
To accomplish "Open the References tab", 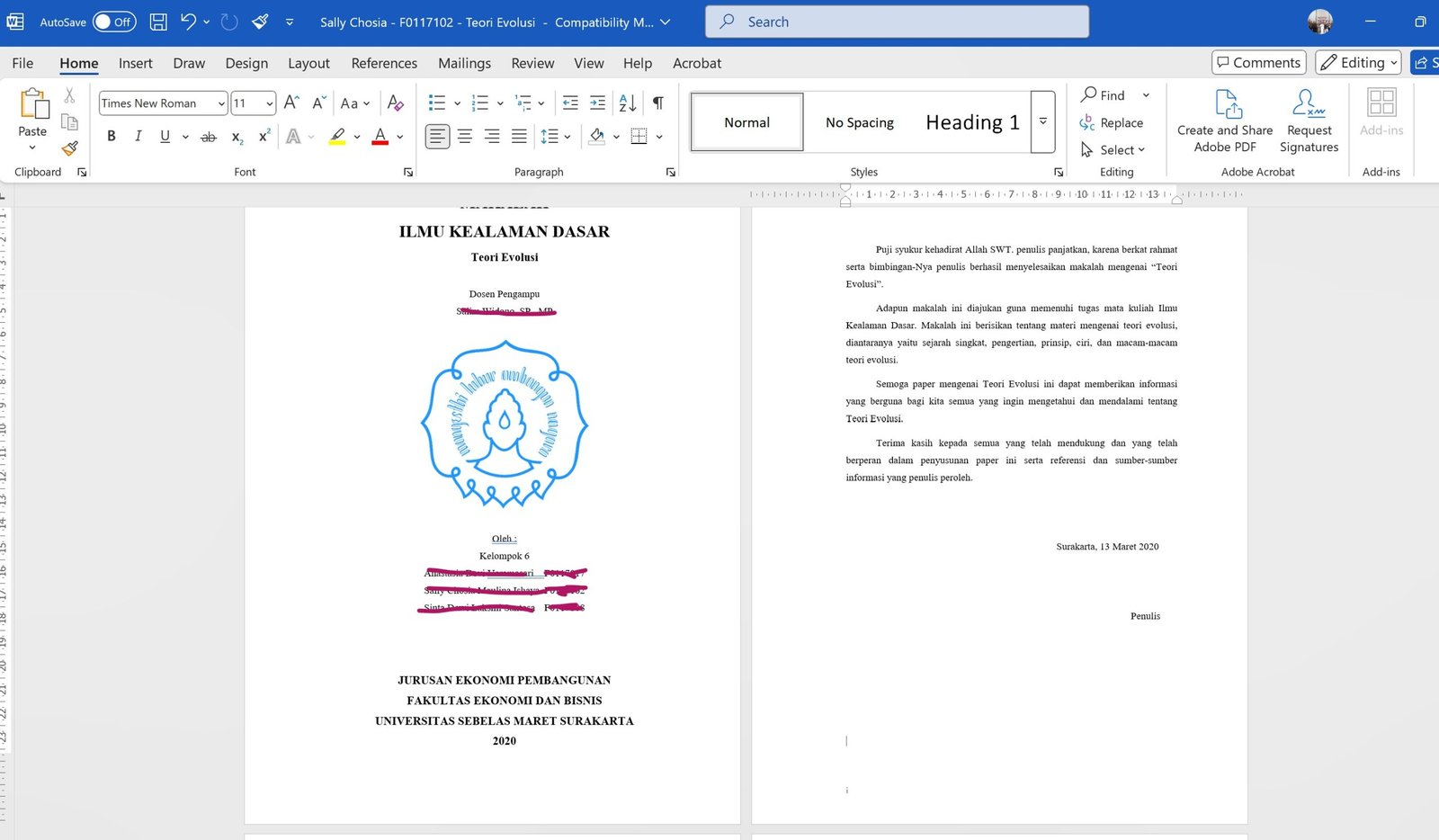I will click(384, 63).
